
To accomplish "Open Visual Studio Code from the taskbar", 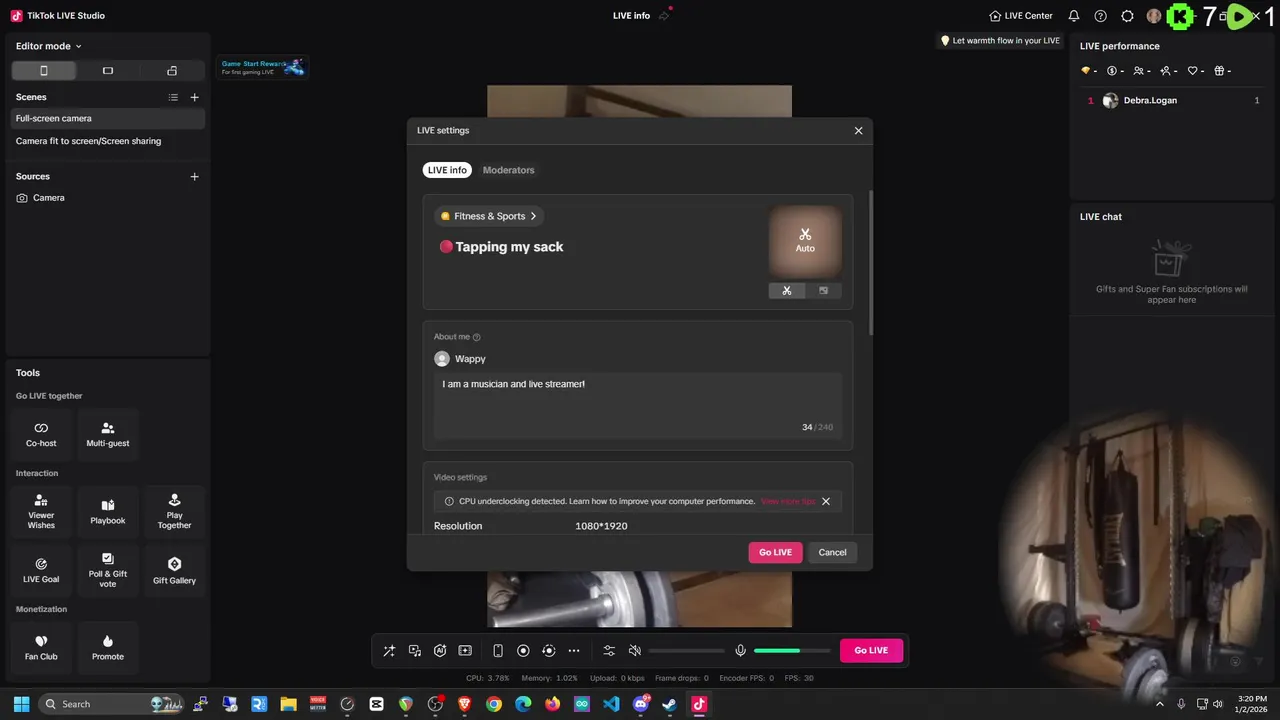I will 611,704.
